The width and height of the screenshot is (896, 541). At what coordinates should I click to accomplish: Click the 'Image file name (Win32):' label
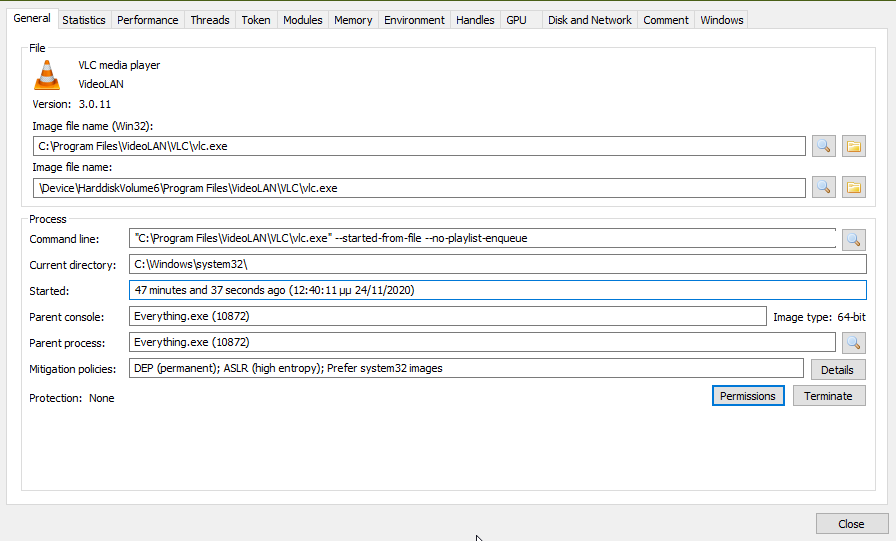click(x=93, y=126)
